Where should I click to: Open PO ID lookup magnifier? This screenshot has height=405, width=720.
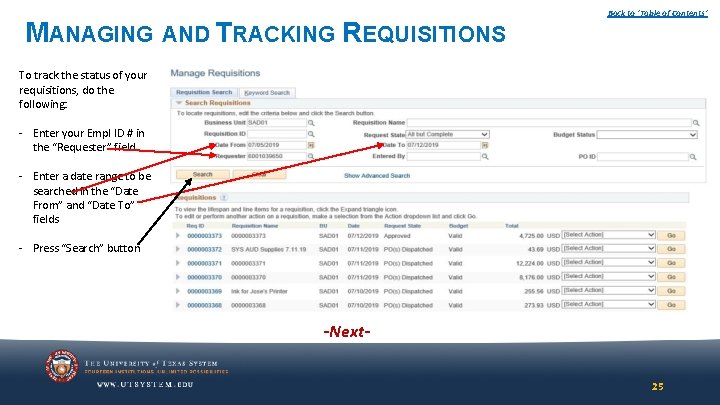click(x=693, y=157)
